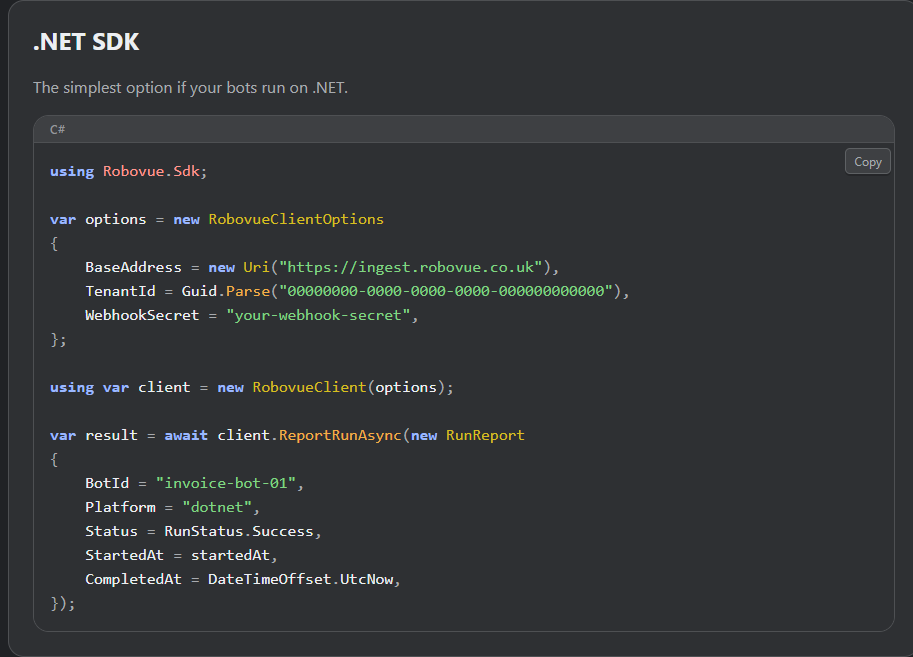The height and width of the screenshot is (657, 913).
Task: Click the StartedAt property name
Action: pyautogui.click(x=125, y=555)
